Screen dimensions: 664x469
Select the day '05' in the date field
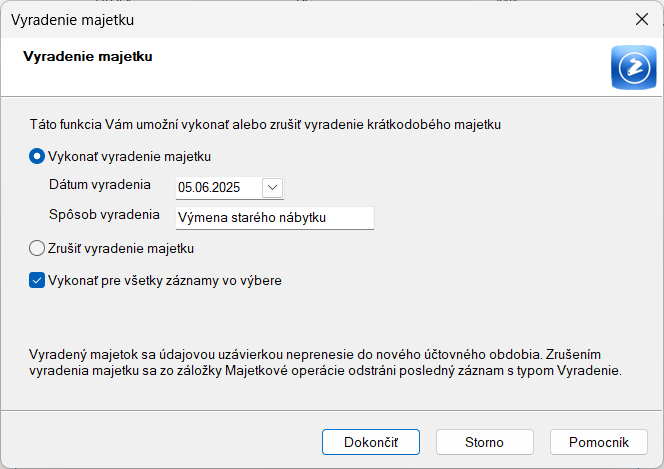coord(184,188)
